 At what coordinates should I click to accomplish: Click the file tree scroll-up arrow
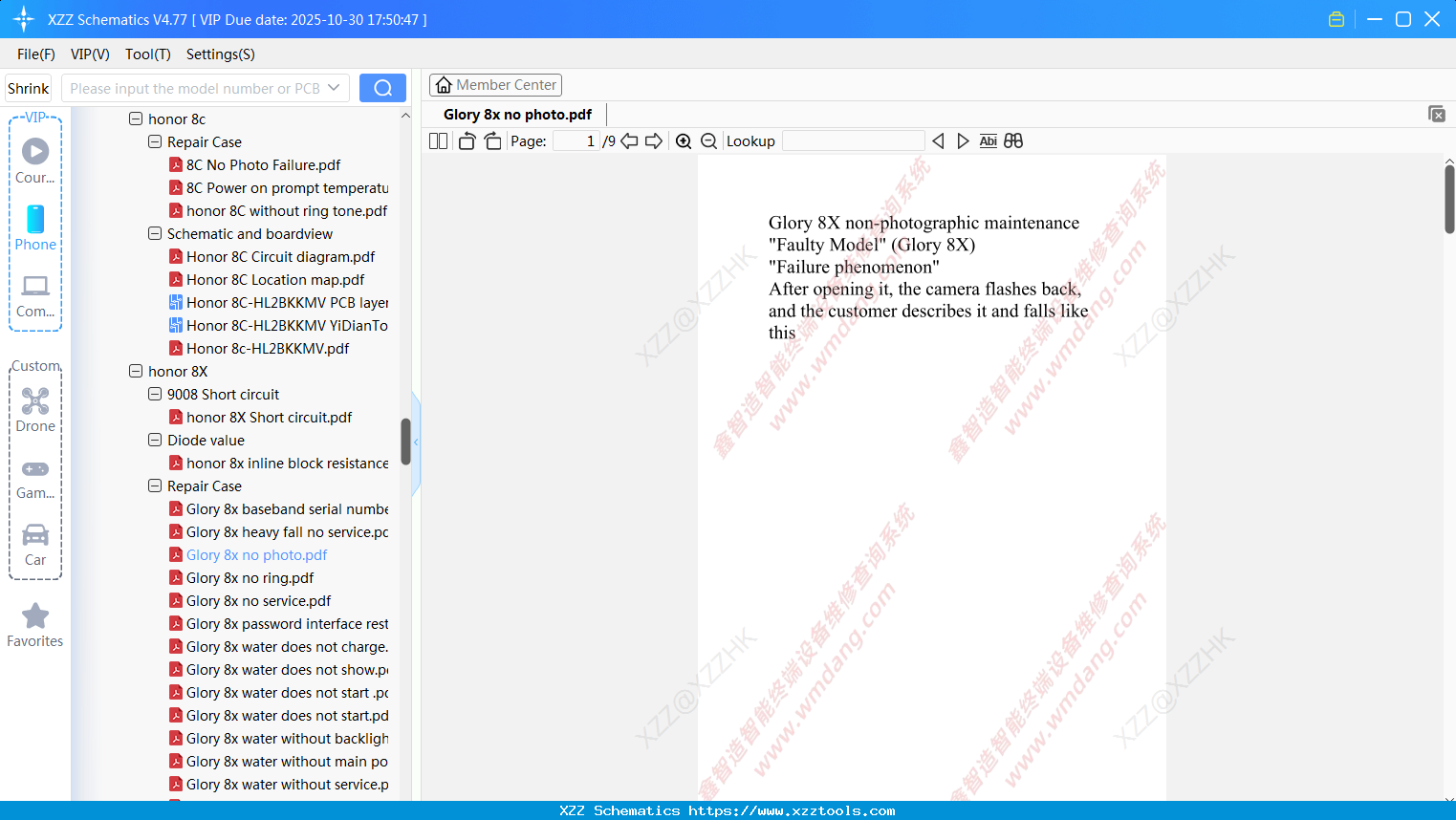405,116
